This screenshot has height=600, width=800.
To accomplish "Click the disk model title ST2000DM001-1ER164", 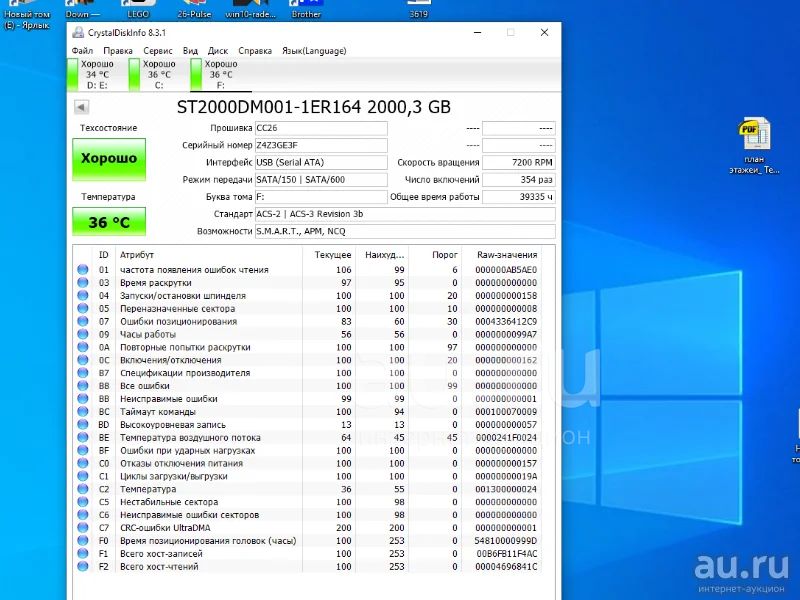I will click(x=269, y=107).
